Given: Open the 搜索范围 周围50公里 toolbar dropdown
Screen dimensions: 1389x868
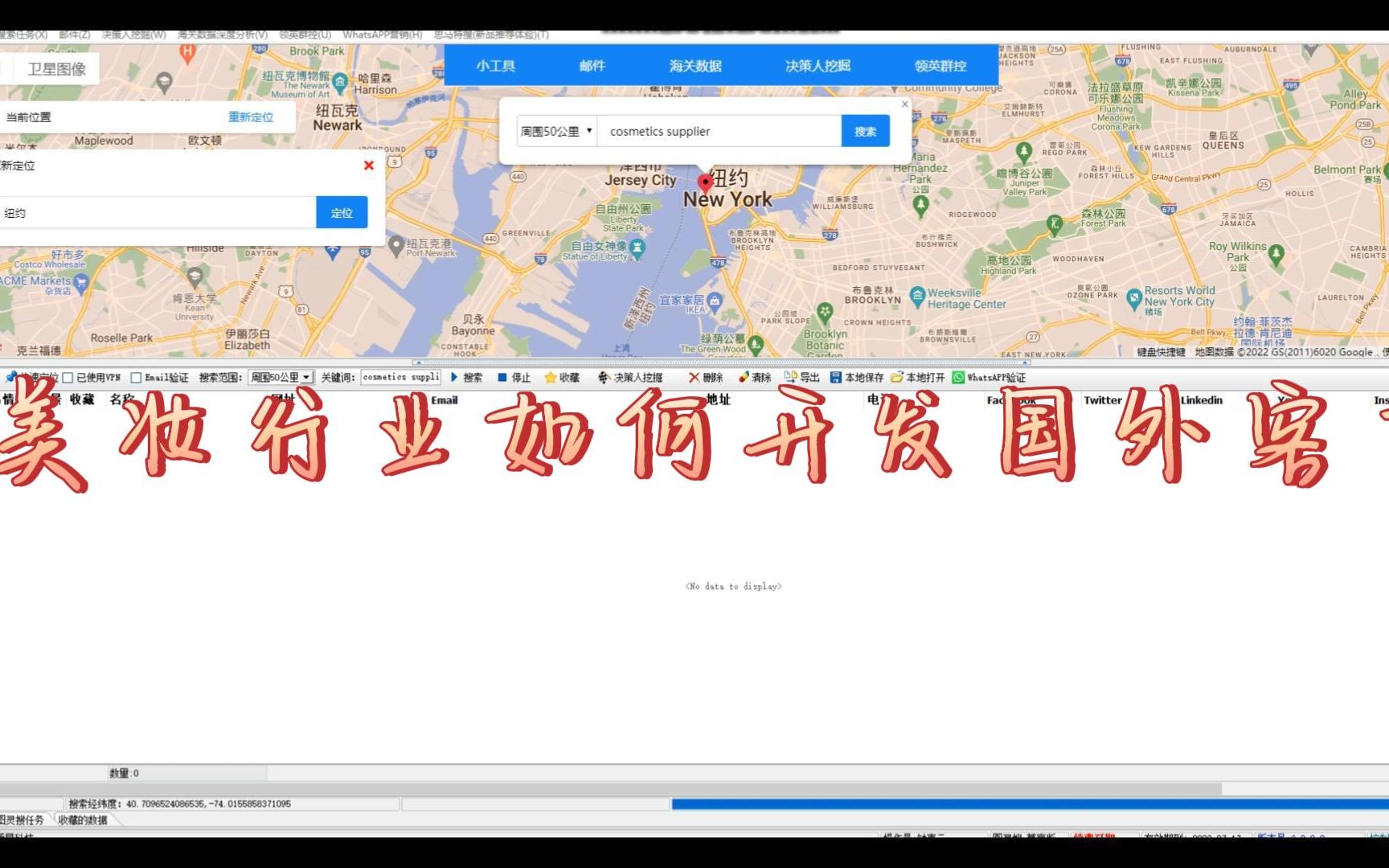Looking at the screenshot, I should tap(281, 377).
